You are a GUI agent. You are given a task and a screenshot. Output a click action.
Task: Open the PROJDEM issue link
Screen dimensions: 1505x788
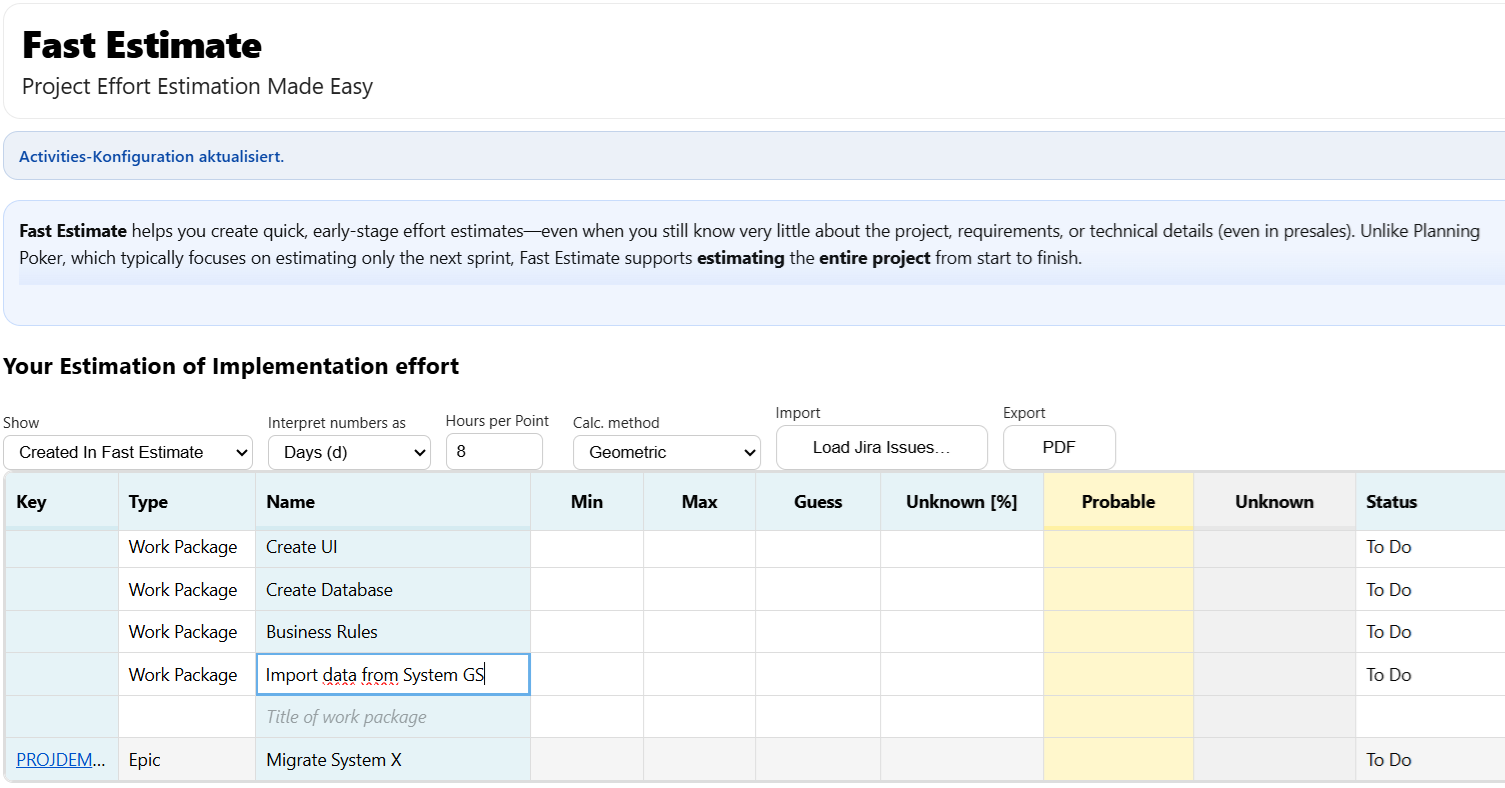[x=60, y=759]
